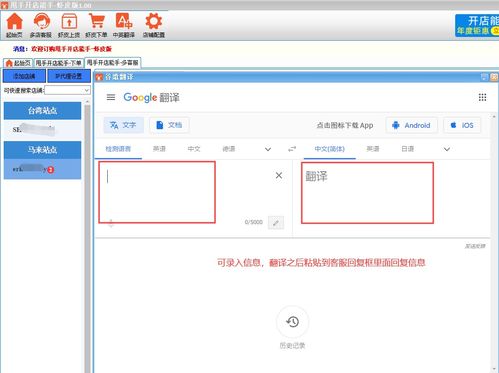The height and width of the screenshot is (373, 499).
Task: Switch to the 甩手开店能手-多客服 tab
Action: (113, 63)
